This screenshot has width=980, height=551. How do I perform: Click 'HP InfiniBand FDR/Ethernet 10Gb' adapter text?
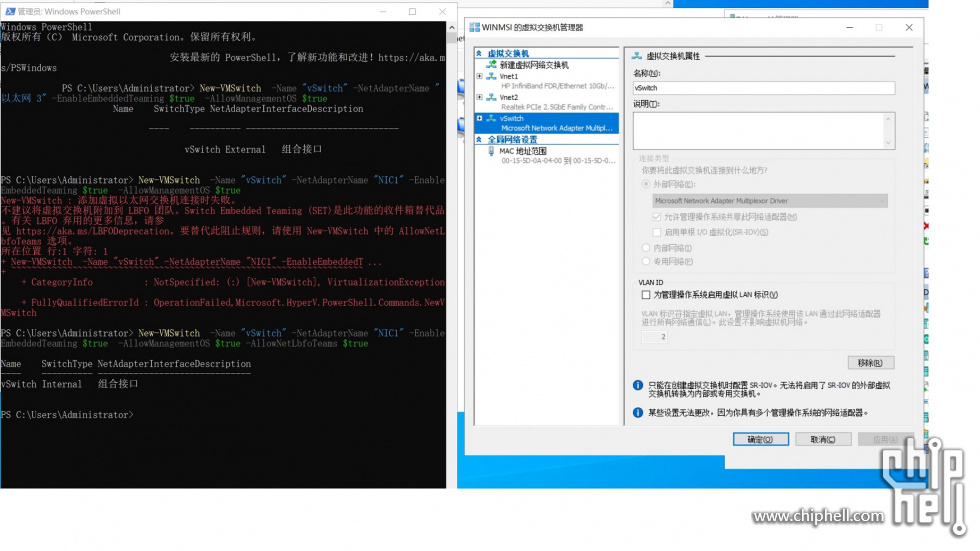[558, 86]
